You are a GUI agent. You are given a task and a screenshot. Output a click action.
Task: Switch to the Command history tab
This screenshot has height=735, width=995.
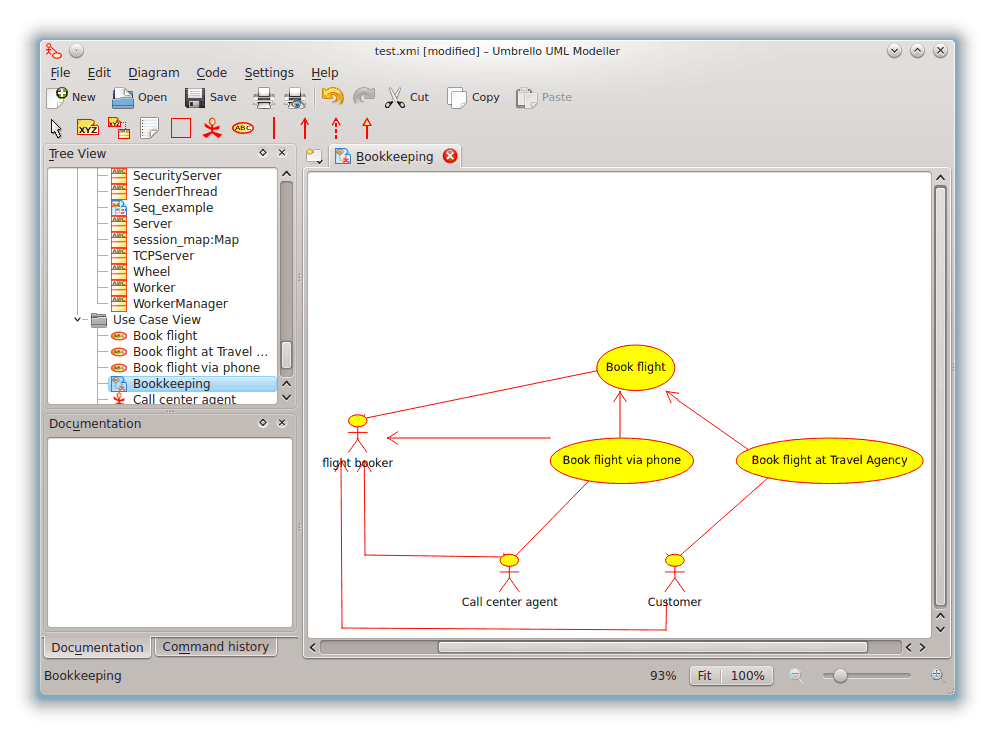coord(216,647)
